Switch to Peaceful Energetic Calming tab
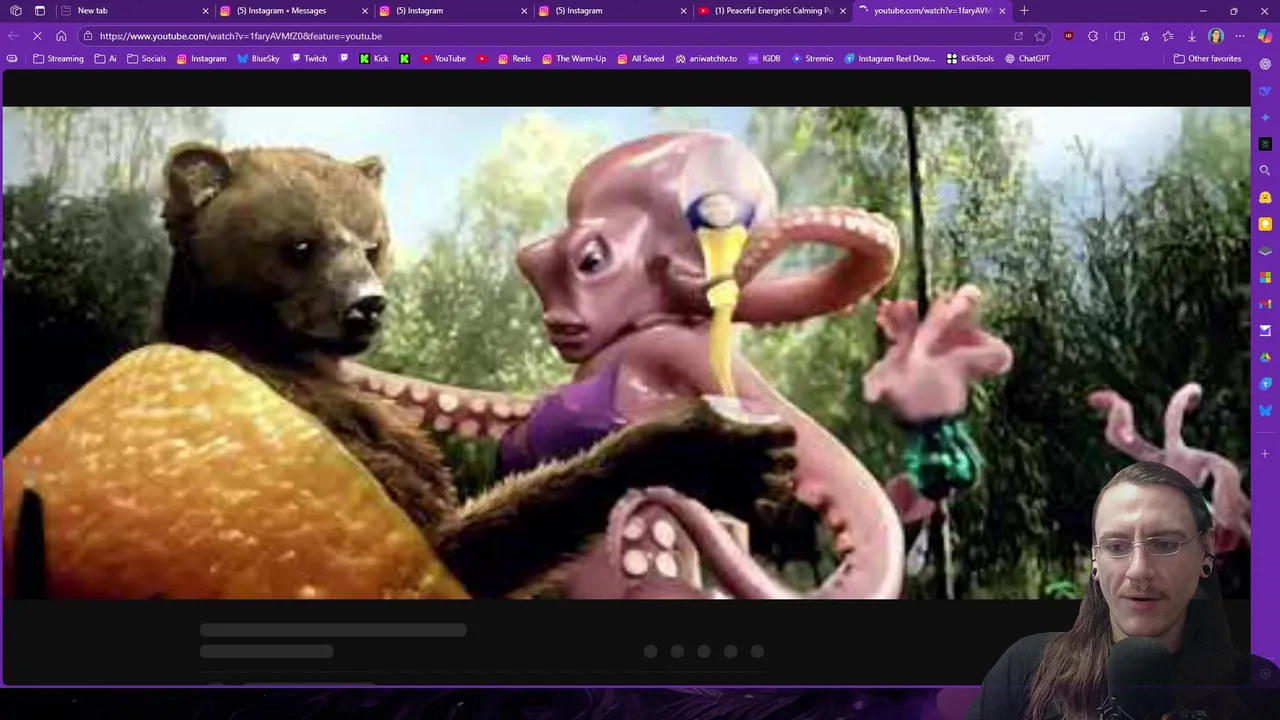 [x=772, y=11]
